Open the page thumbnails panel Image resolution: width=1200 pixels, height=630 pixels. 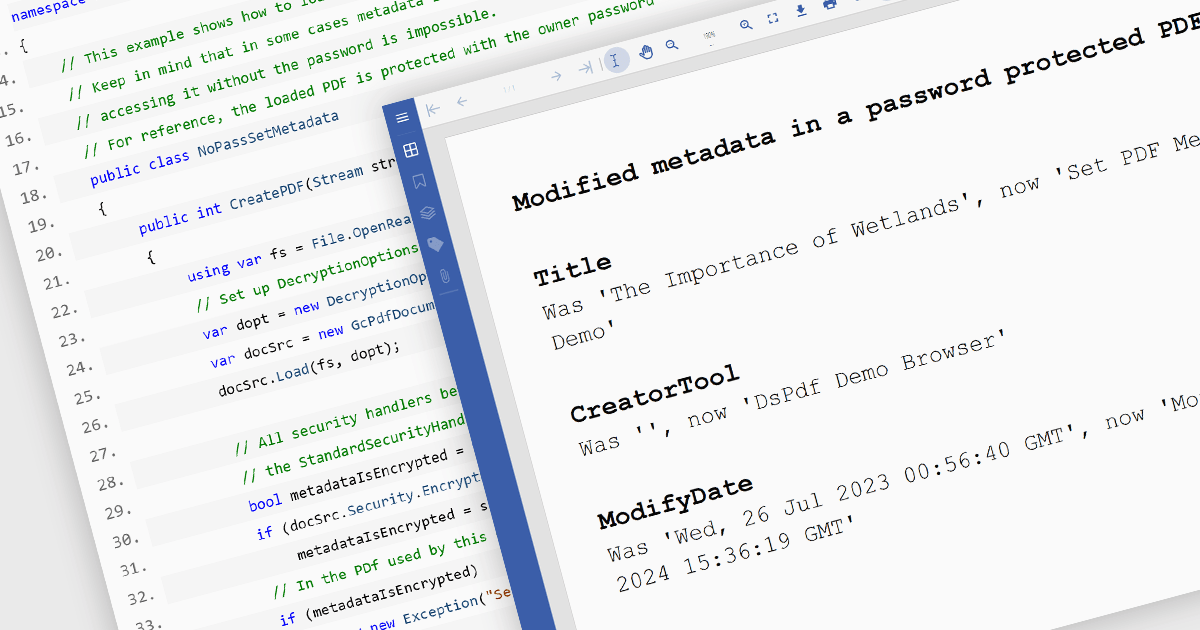pos(409,150)
